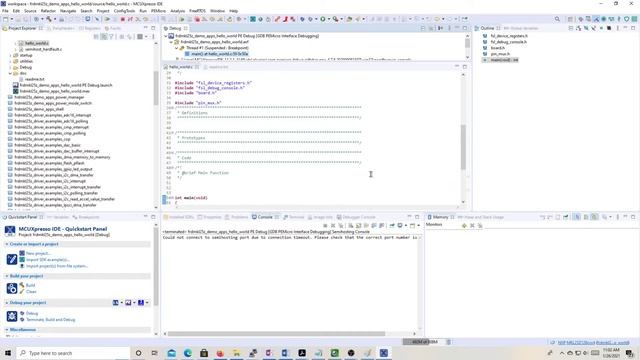Expand the startup folder
640x360 pixels.
(10, 55)
